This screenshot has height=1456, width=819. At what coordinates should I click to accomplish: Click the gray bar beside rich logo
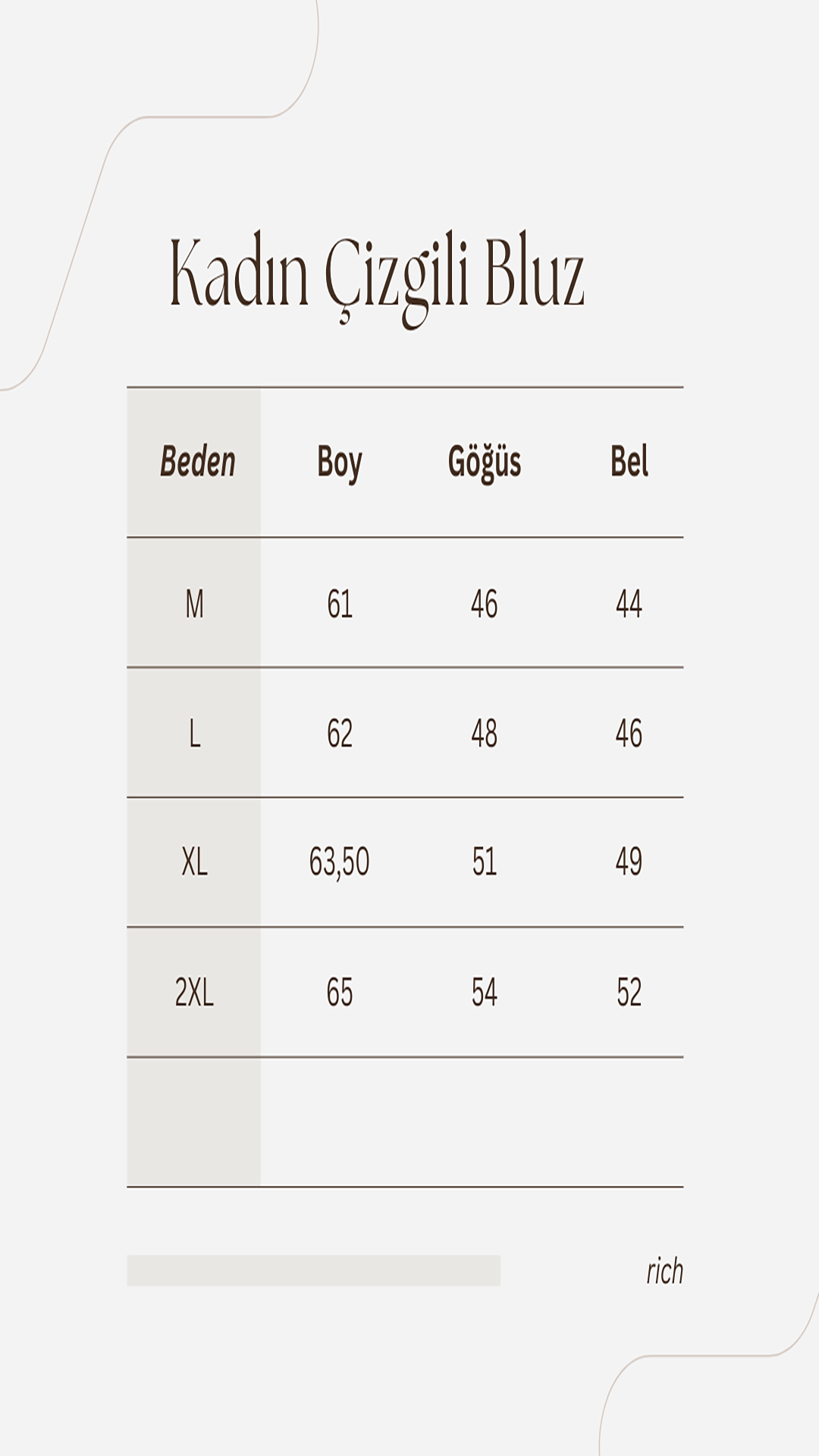point(313,1270)
